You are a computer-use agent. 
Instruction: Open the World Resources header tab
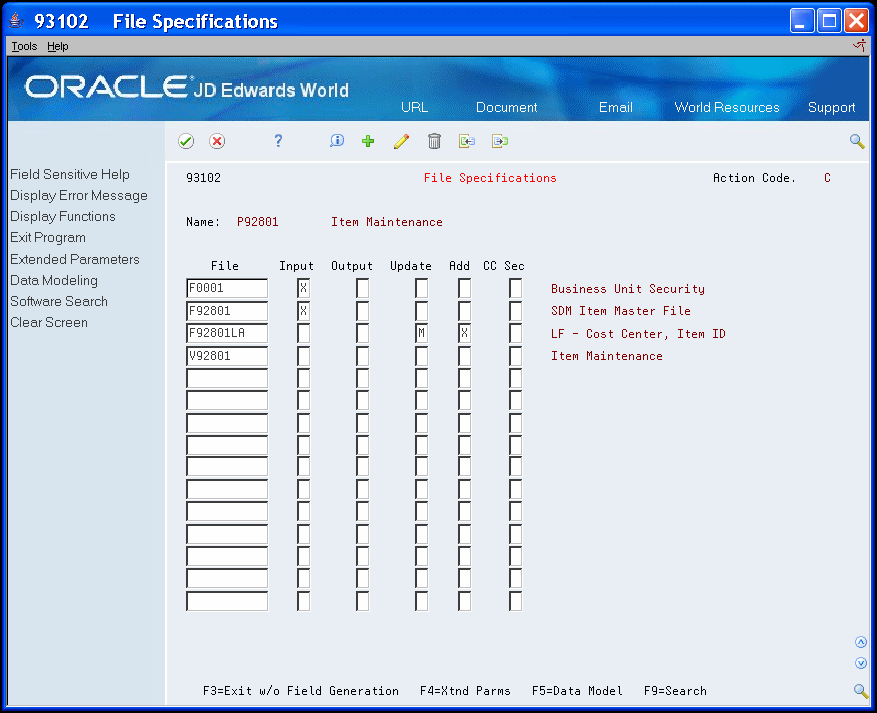(727, 107)
